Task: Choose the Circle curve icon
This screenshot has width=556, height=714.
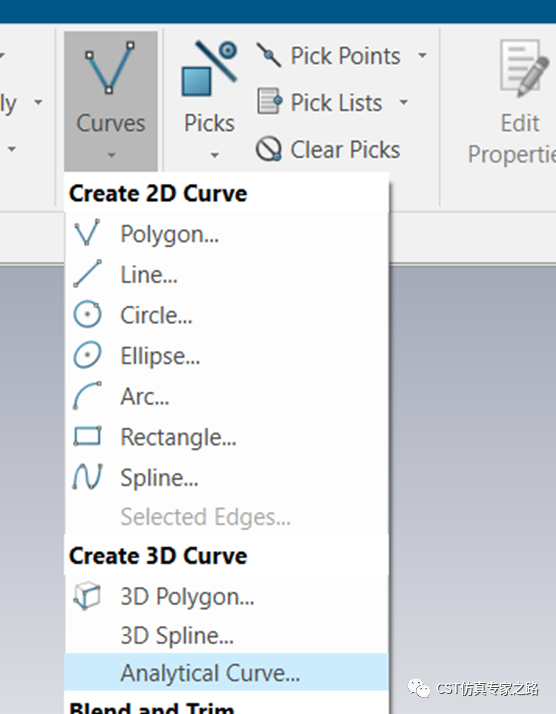Action: click(x=87, y=314)
